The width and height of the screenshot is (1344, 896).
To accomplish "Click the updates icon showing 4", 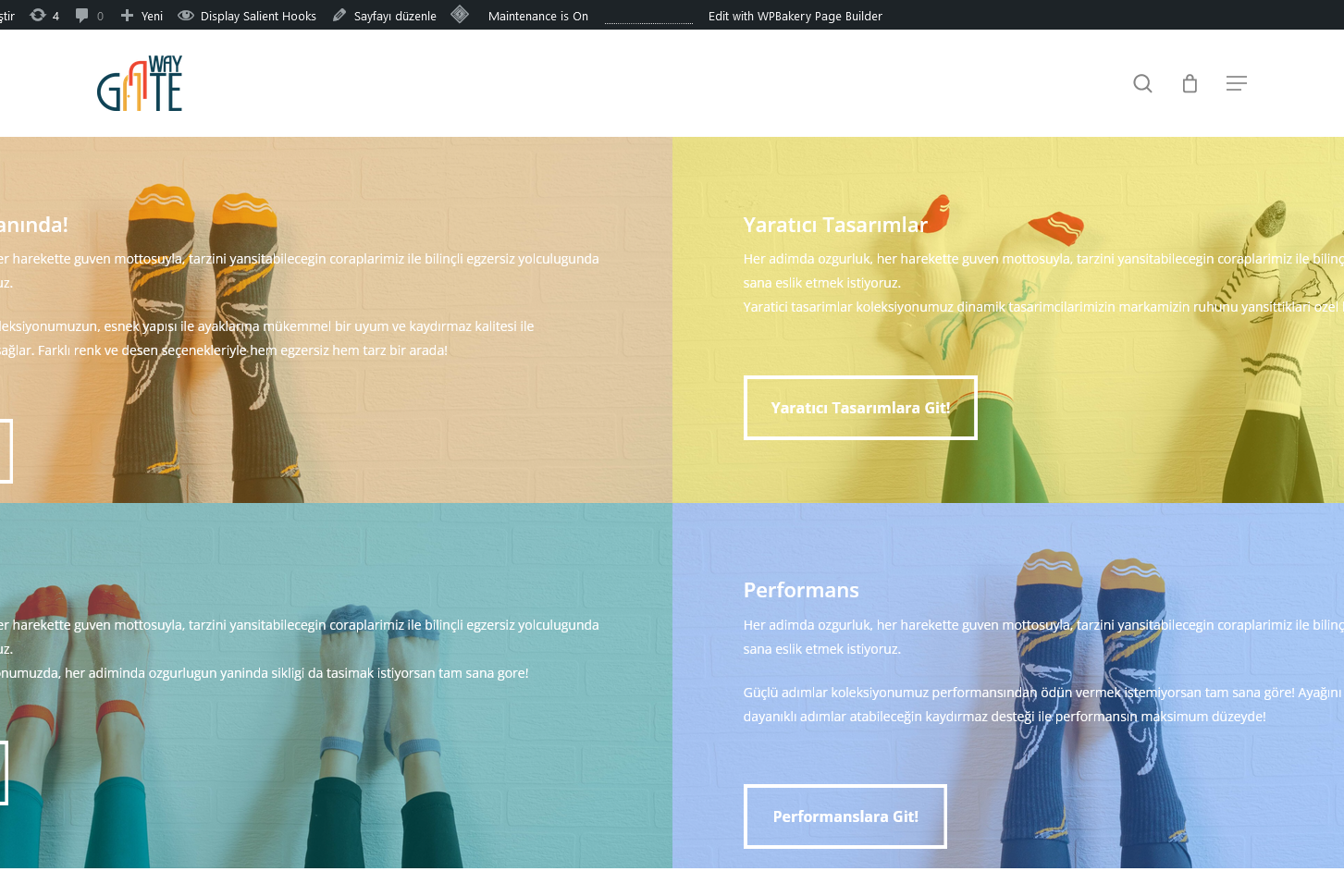I will (x=38, y=15).
